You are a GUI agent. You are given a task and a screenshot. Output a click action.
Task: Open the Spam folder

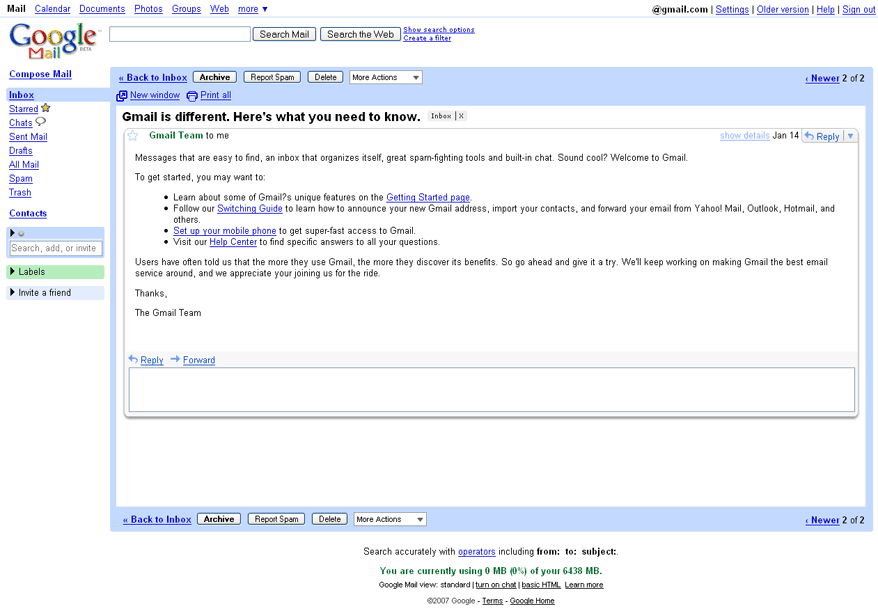click(x=21, y=179)
